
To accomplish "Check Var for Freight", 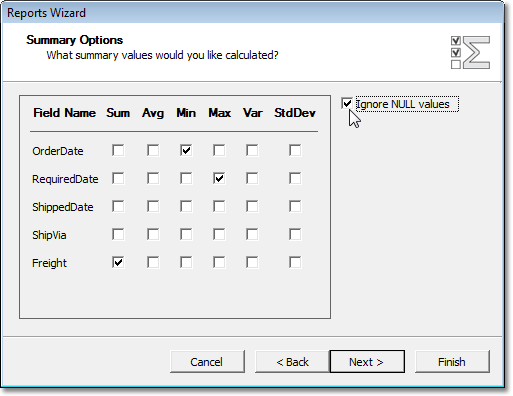I will pyautogui.click(x=252, y=262).
